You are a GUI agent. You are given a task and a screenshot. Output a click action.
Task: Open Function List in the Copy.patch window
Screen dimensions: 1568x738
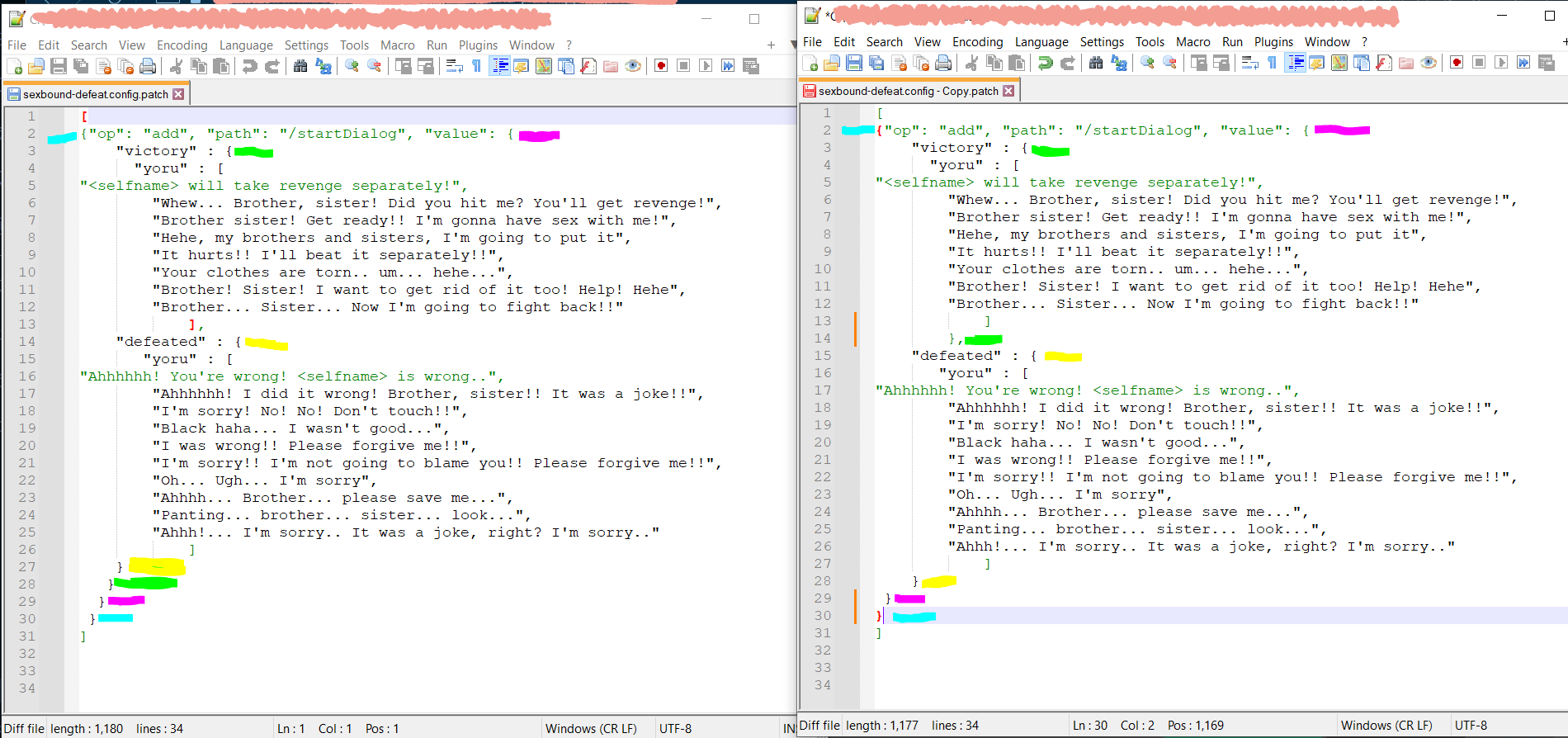1384,63
